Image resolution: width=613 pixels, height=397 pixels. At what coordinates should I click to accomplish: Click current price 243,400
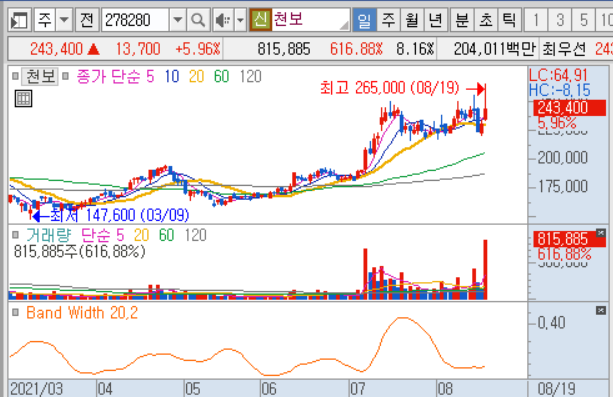[x=57, y=49]
